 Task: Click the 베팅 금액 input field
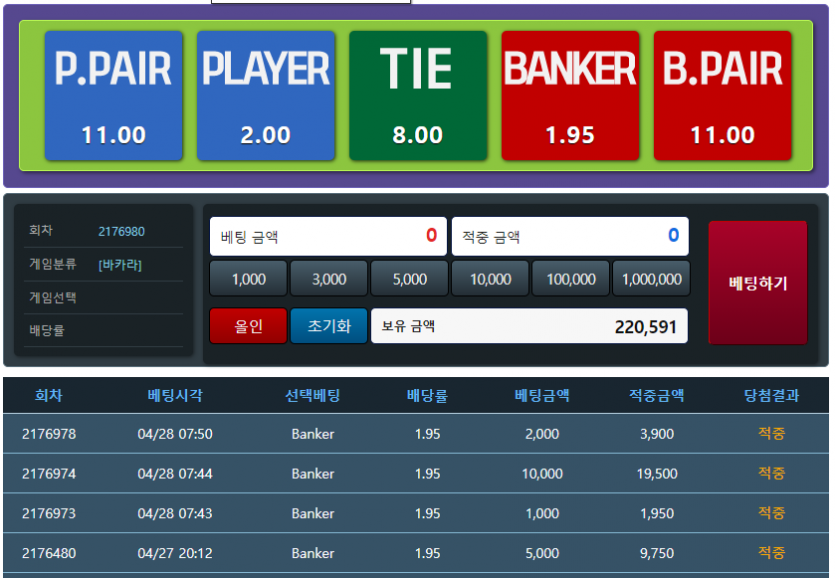328,237
